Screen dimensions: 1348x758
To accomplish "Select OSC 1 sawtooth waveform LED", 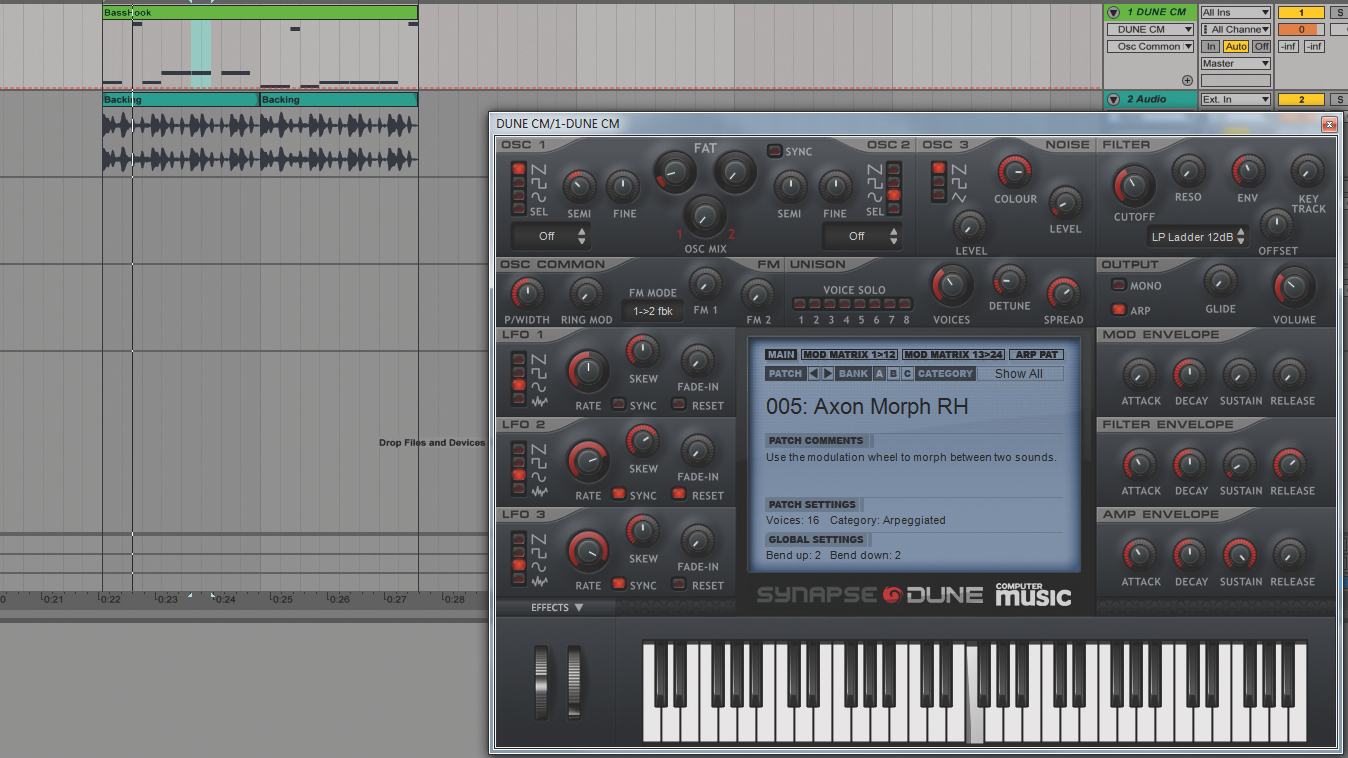I will pyautogui.click(x=518, y=169).
